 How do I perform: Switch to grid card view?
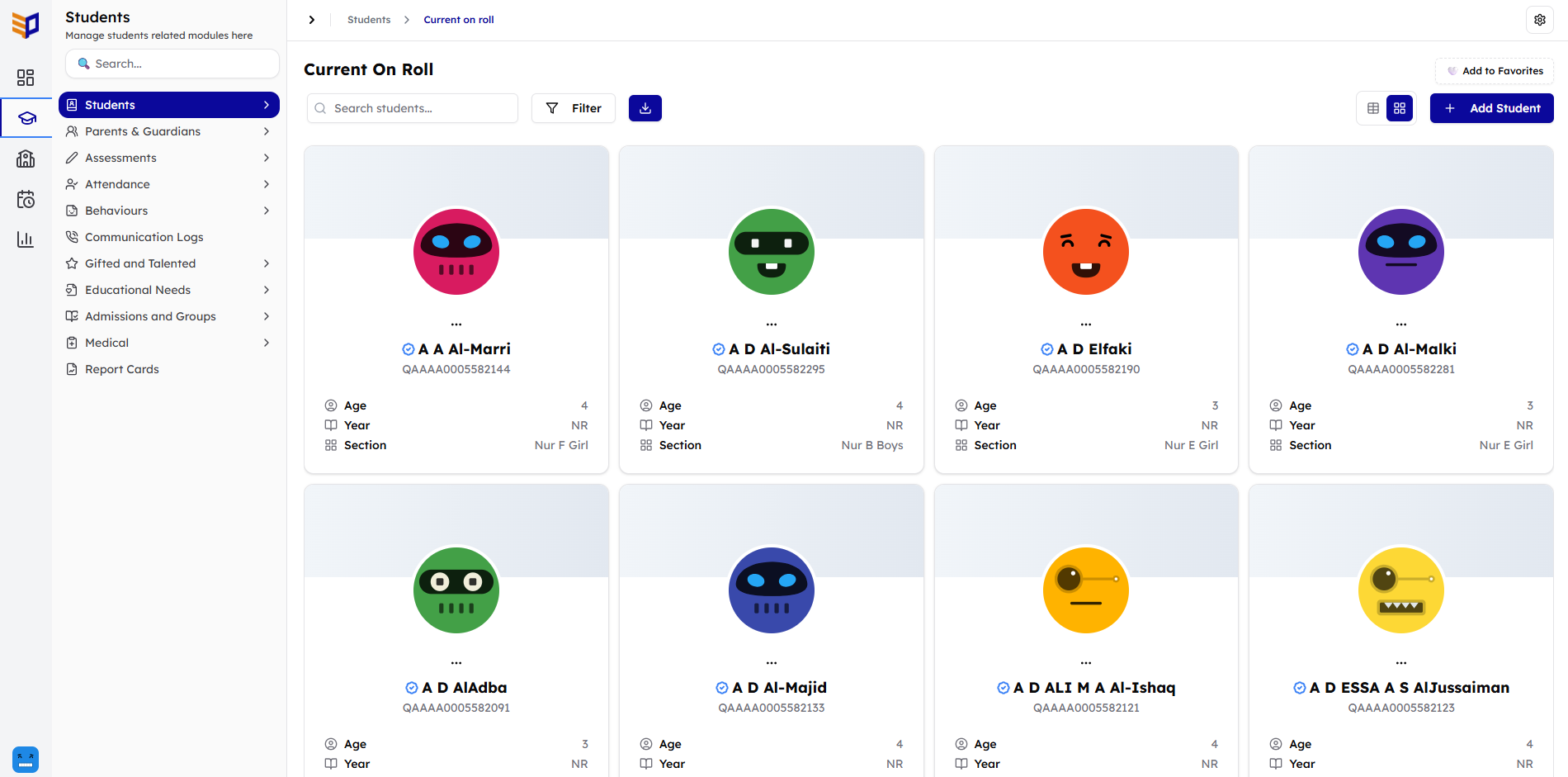click(1400, 108)
